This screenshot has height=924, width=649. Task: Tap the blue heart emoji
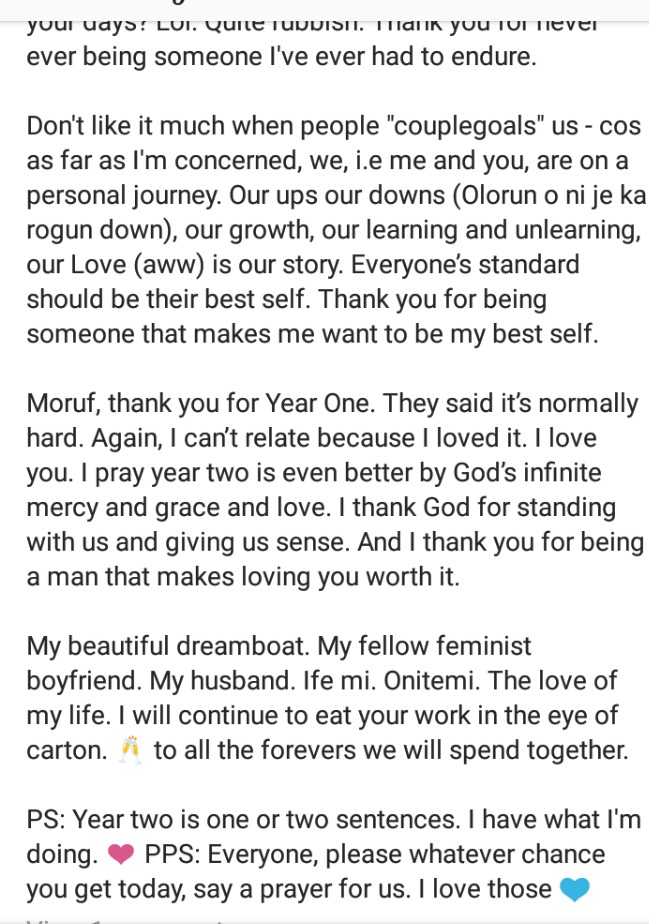click(574, 889)
